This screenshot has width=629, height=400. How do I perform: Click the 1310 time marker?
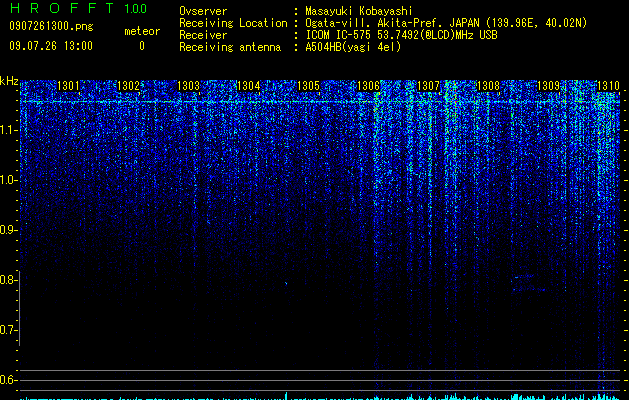tap(609, 86)
